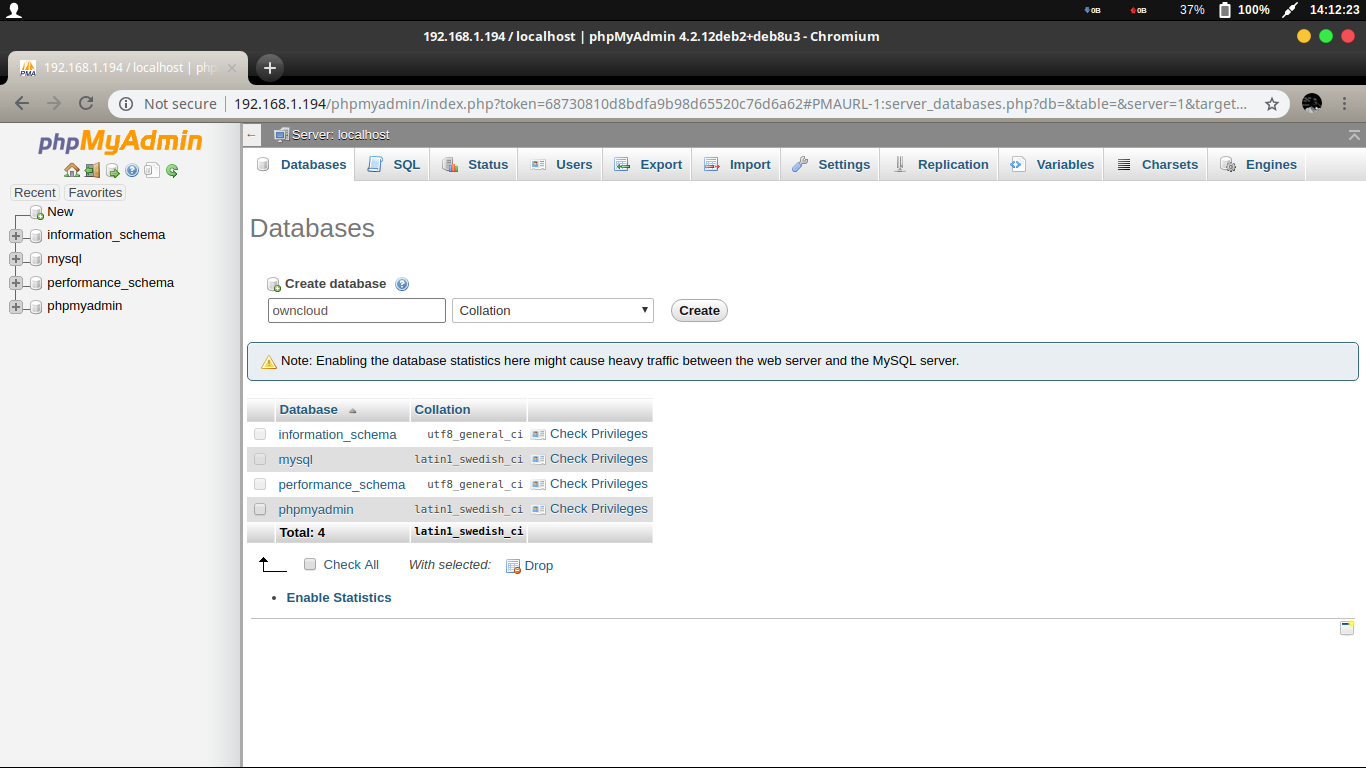1366x768 pixels.
Task: Expand information_schema in the navigation tree
Action: pyautogui.click(x=16, y=236)
